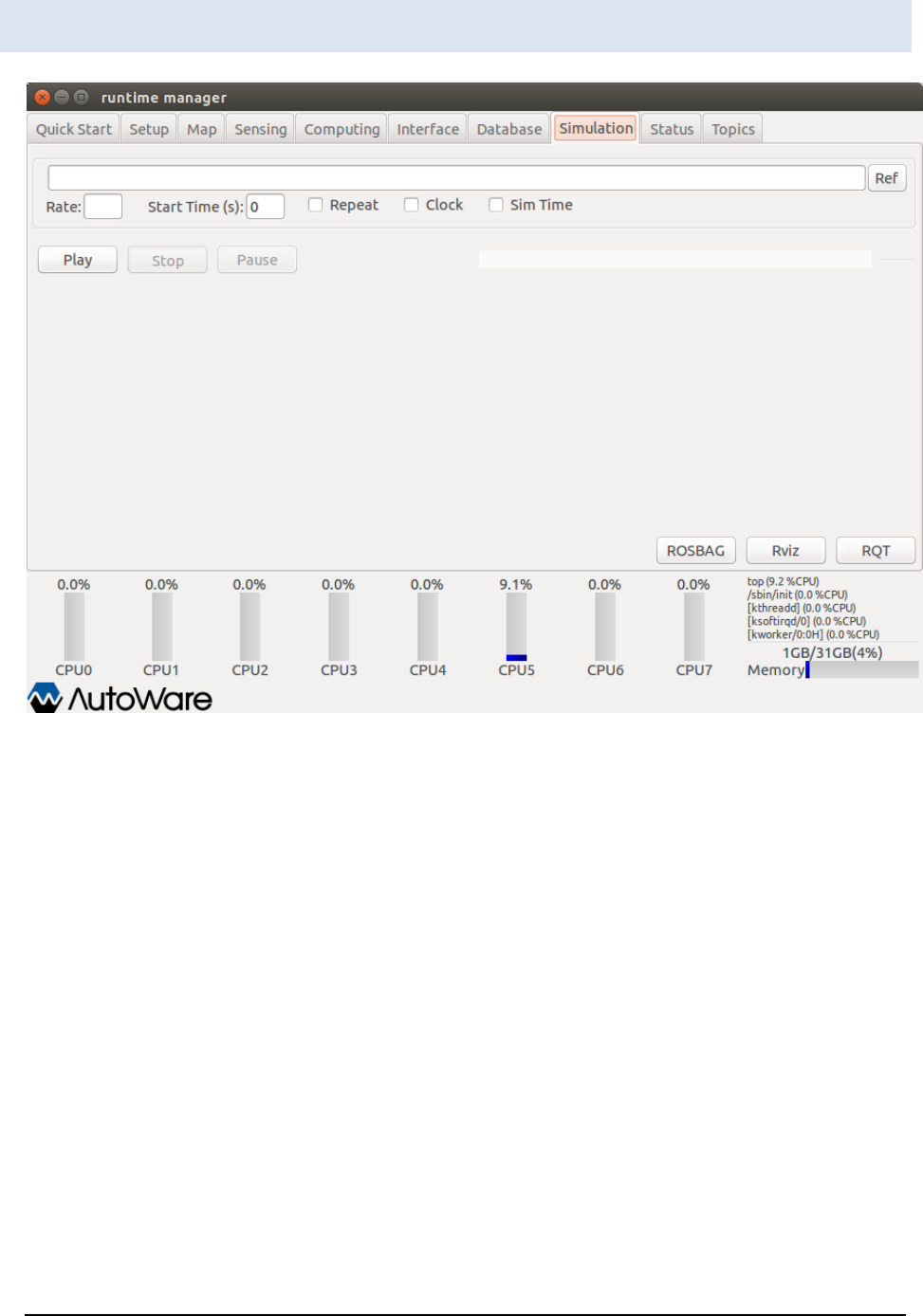Click the CPU5 usage bar
The height and width of the screenshot is (1316, 923).
click(516, 627)
